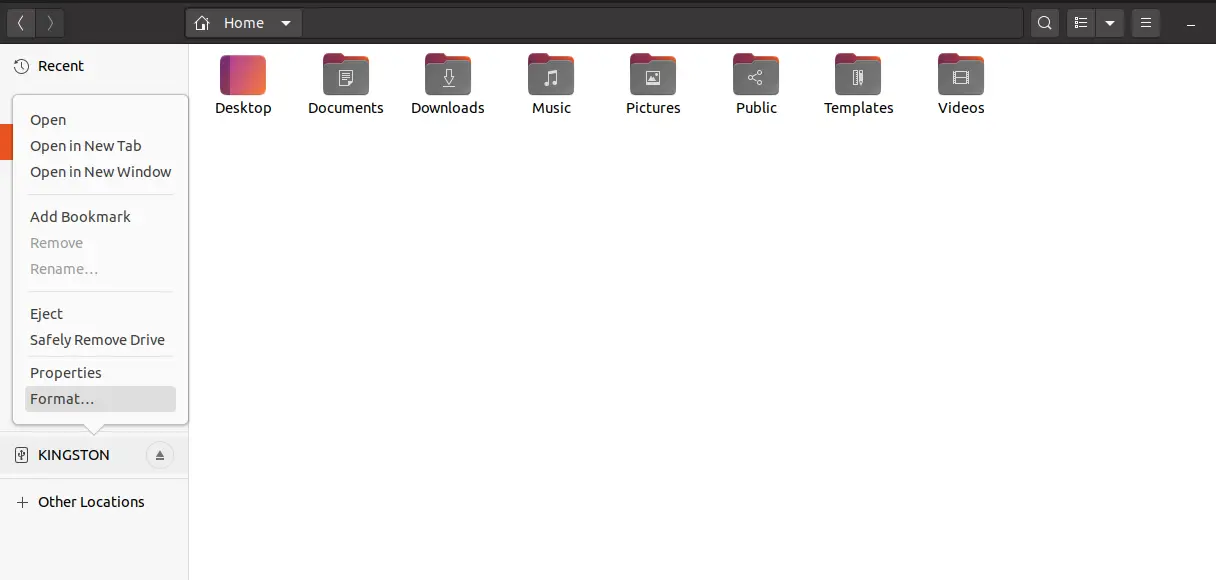Expand the Home breadcrumb dropdown
This screenshot has height=580, width=1216.
286,22
